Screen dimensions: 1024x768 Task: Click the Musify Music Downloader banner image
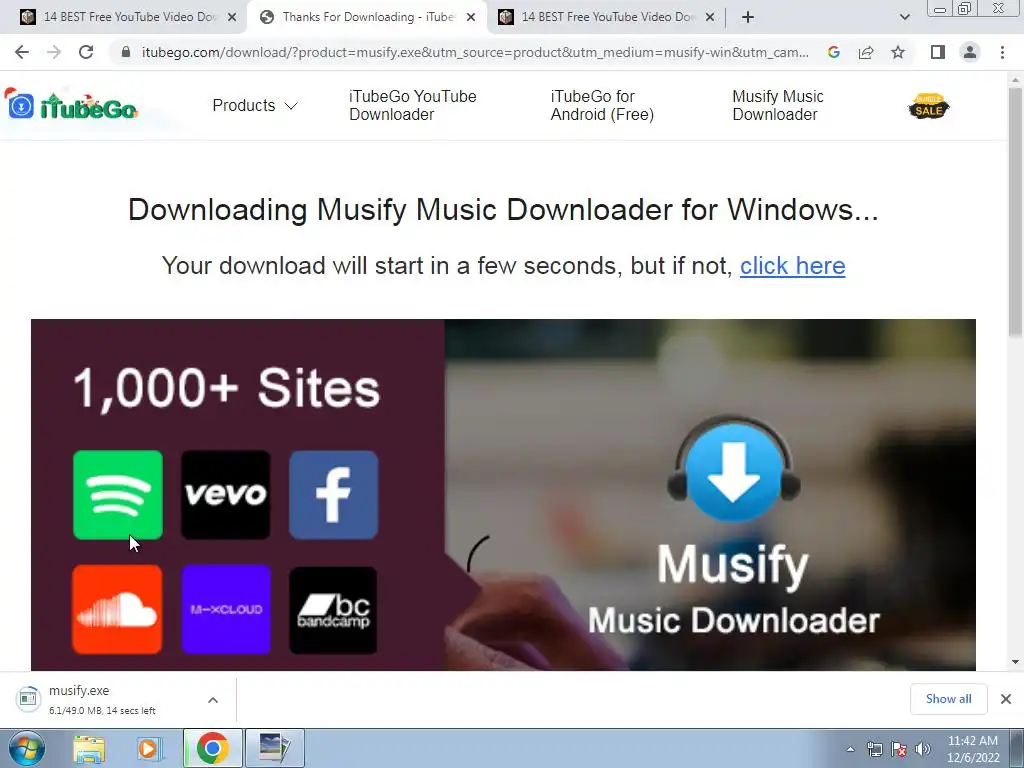(504, 494)
